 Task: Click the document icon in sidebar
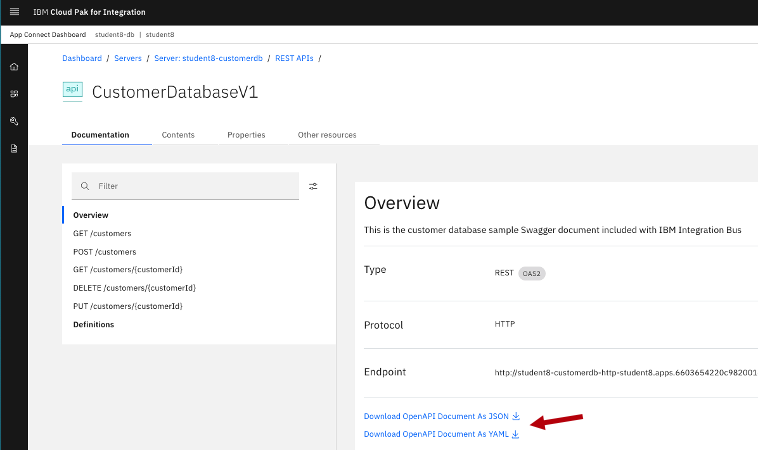(x=14, y=148)
